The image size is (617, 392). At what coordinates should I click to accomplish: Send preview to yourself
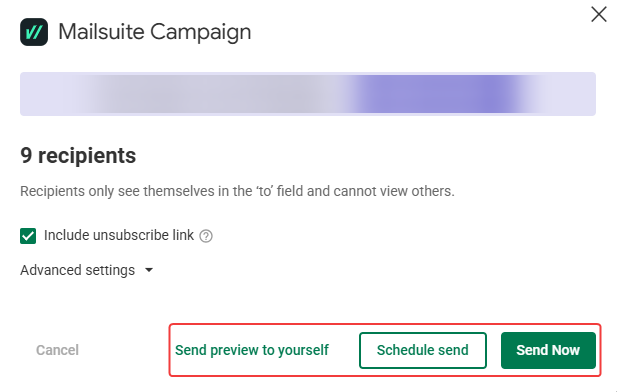tap(252, 350)
